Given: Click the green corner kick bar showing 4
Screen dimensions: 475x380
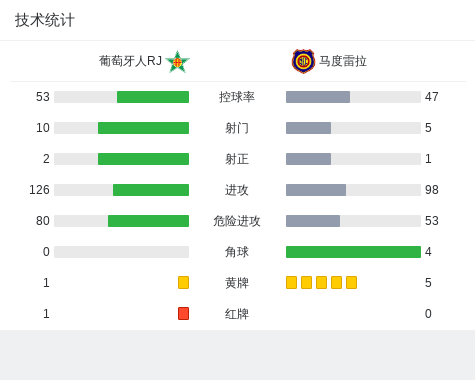Looking at the screenshot, I should 353,252.
